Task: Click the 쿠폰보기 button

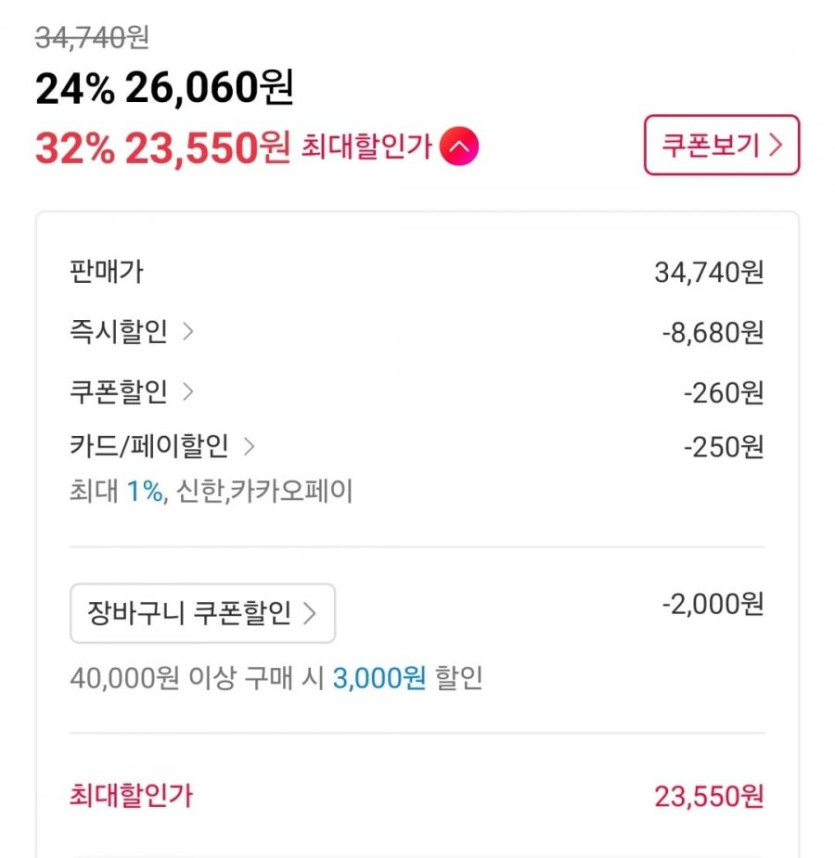Action: click(x=721, y=145)
